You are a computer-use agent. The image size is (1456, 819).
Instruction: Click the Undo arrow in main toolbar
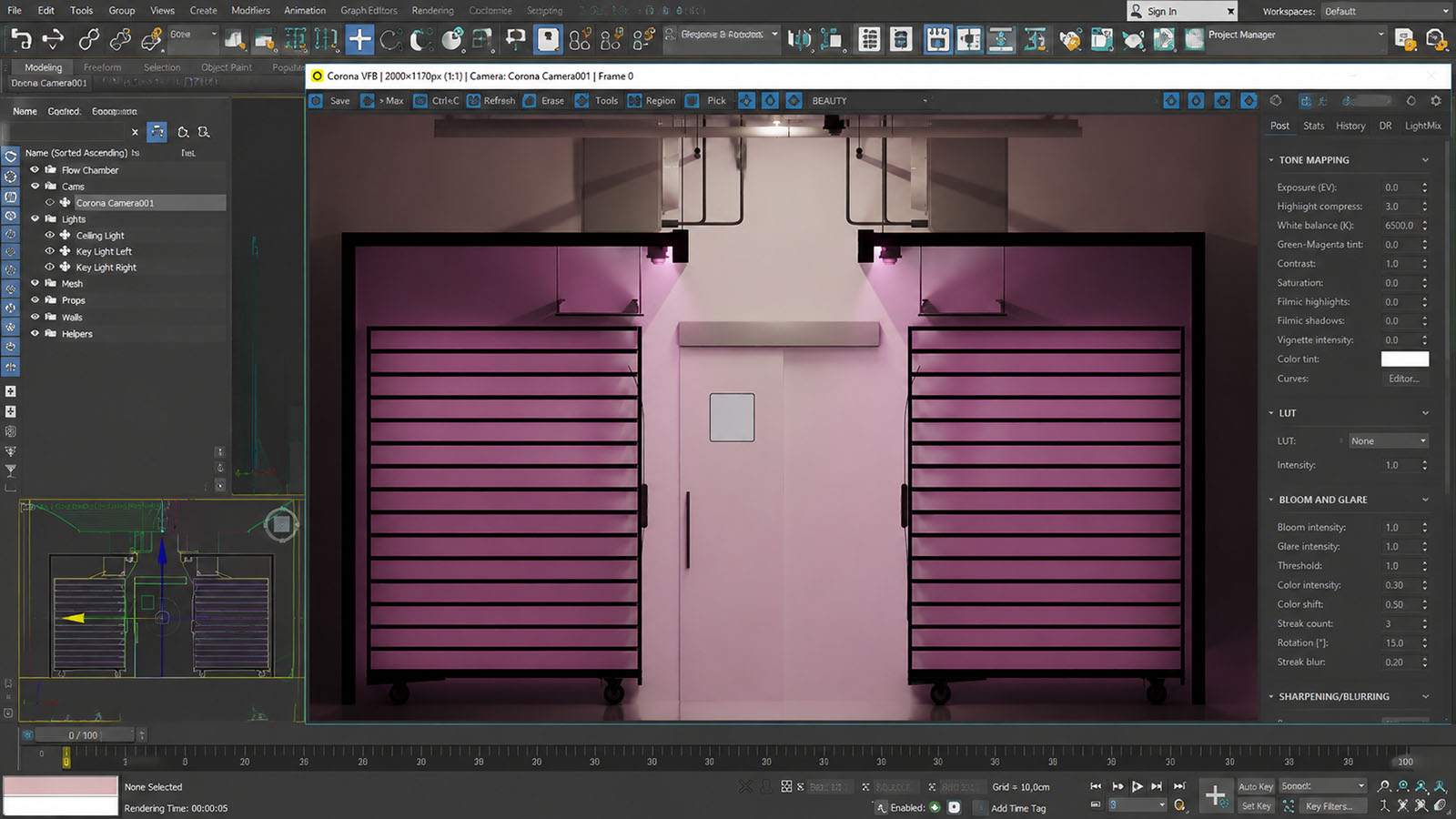[20, 39]
